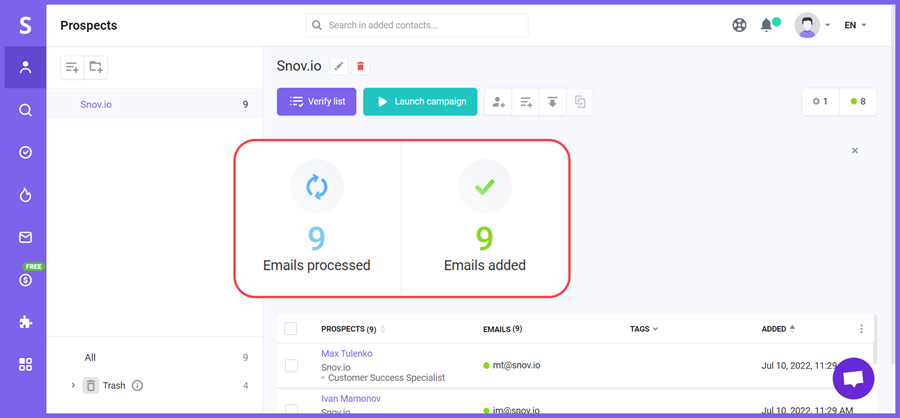The image size is (900, 418).
Task: Open Max Tulenko prospect link
Action: [347, 354]
